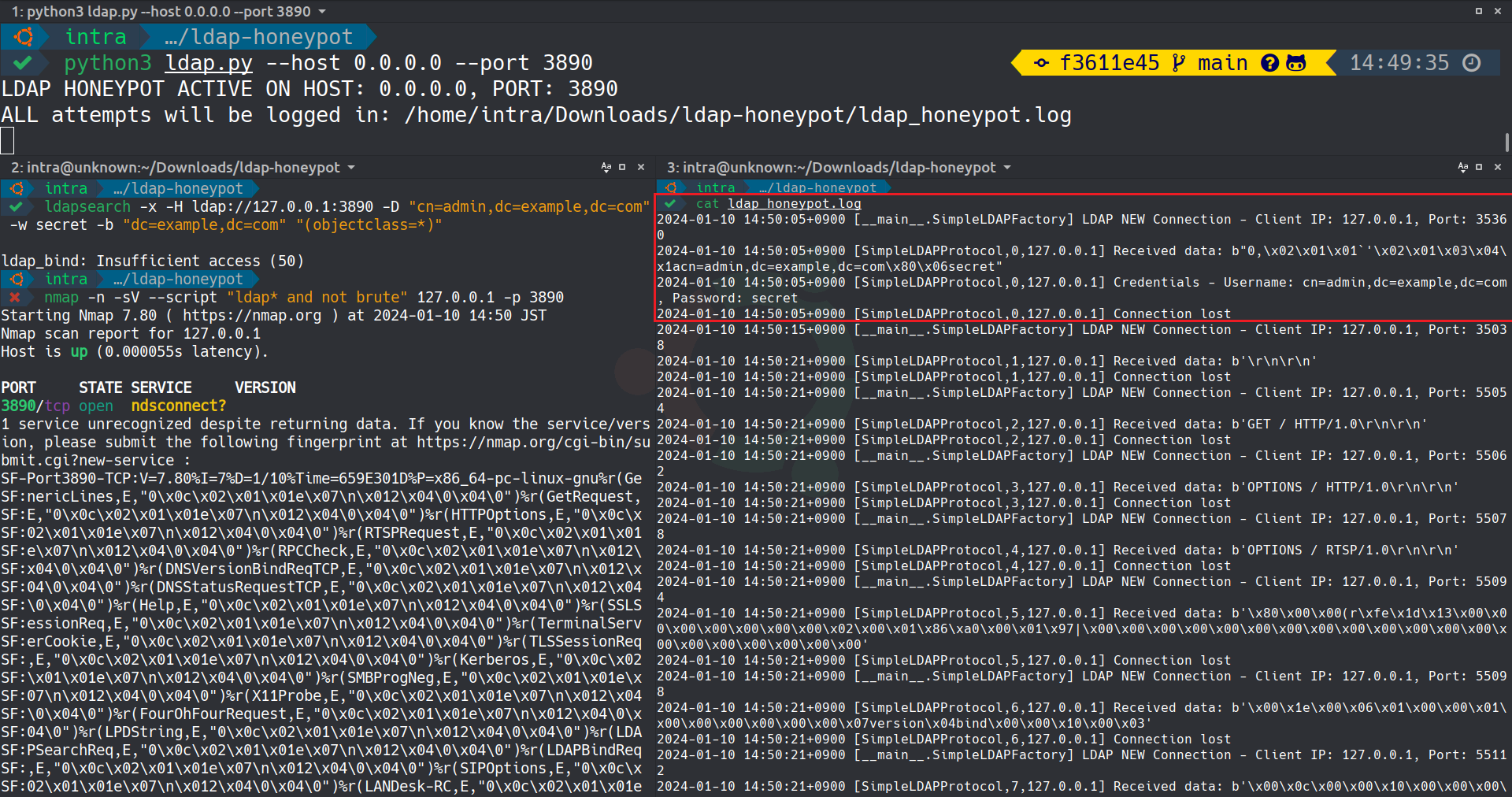Click Ubuntu logo above the ldapsearch command
The image size is (1512, 797).
(x=17, y=188)
